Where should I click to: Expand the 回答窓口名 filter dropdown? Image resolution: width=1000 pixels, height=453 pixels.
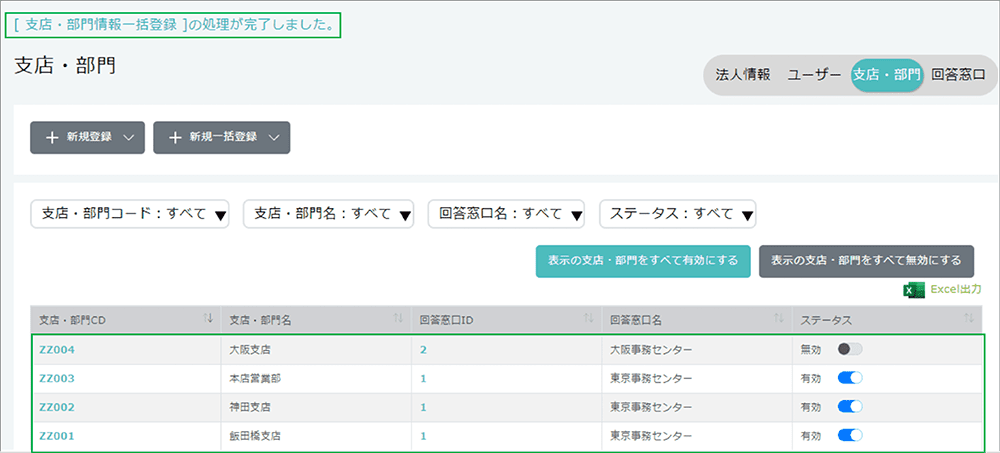pos(506,213)
